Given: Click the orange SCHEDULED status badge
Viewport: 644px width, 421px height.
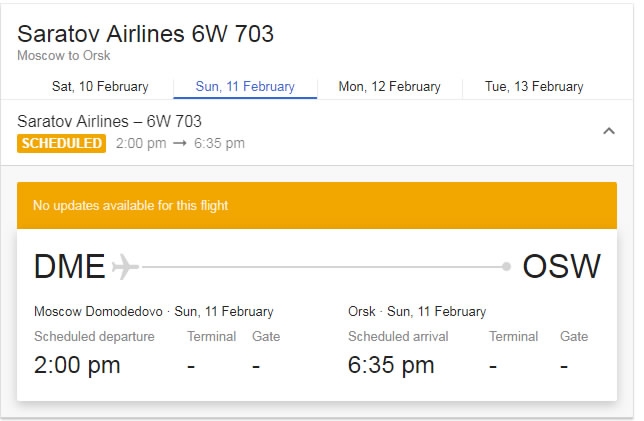Looking at the screenshot, I should pos(61,144).
